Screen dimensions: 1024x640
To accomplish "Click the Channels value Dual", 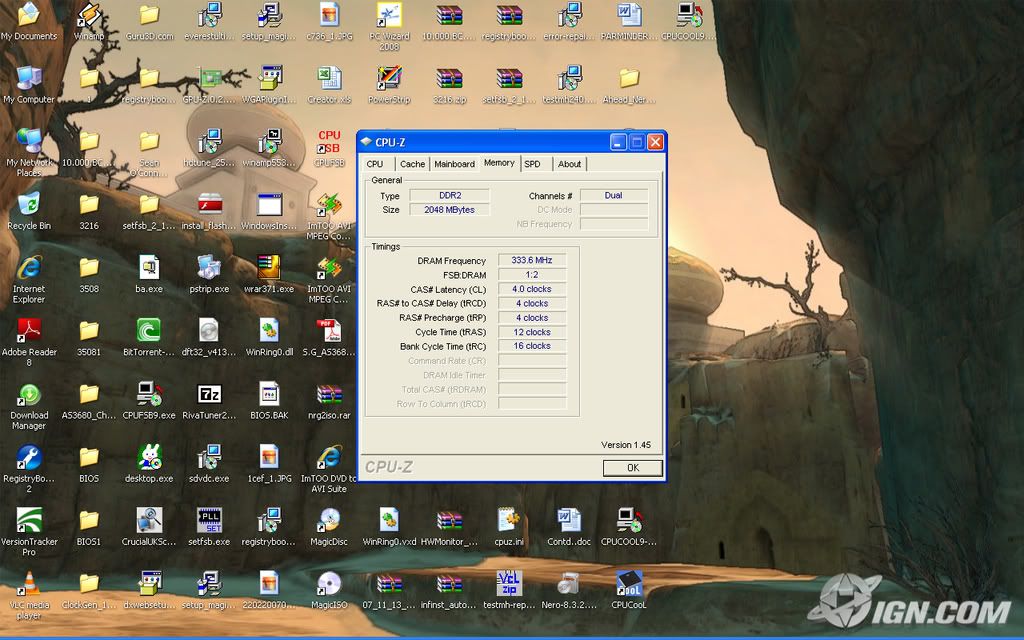I will point(613,195).
